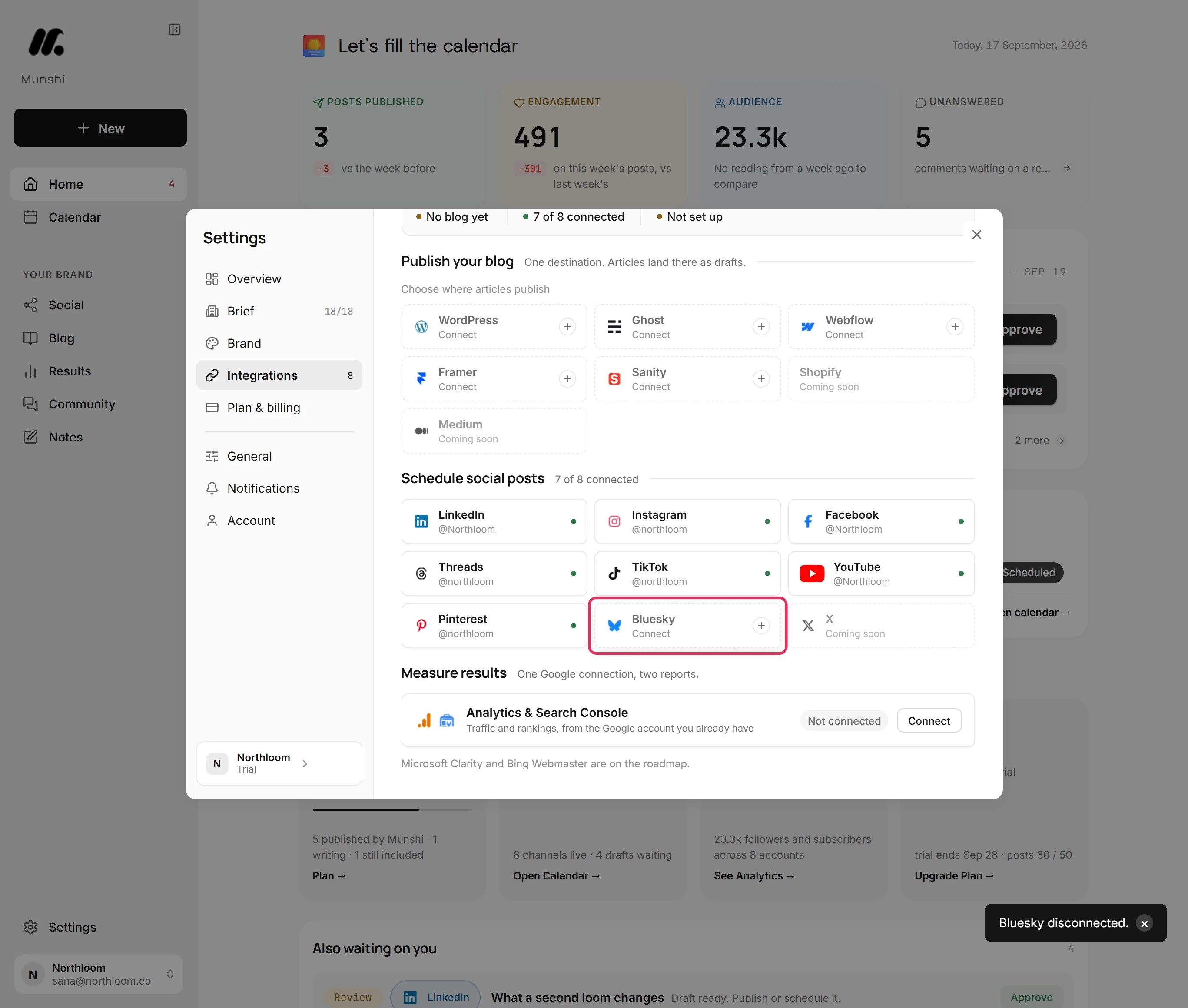
Task: Add Webflow via its plus icon
Action: [954, 327]
